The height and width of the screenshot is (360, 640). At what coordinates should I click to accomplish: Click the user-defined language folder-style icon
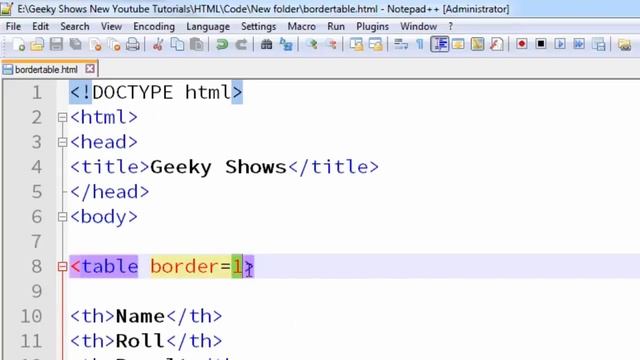pos(458,44)
